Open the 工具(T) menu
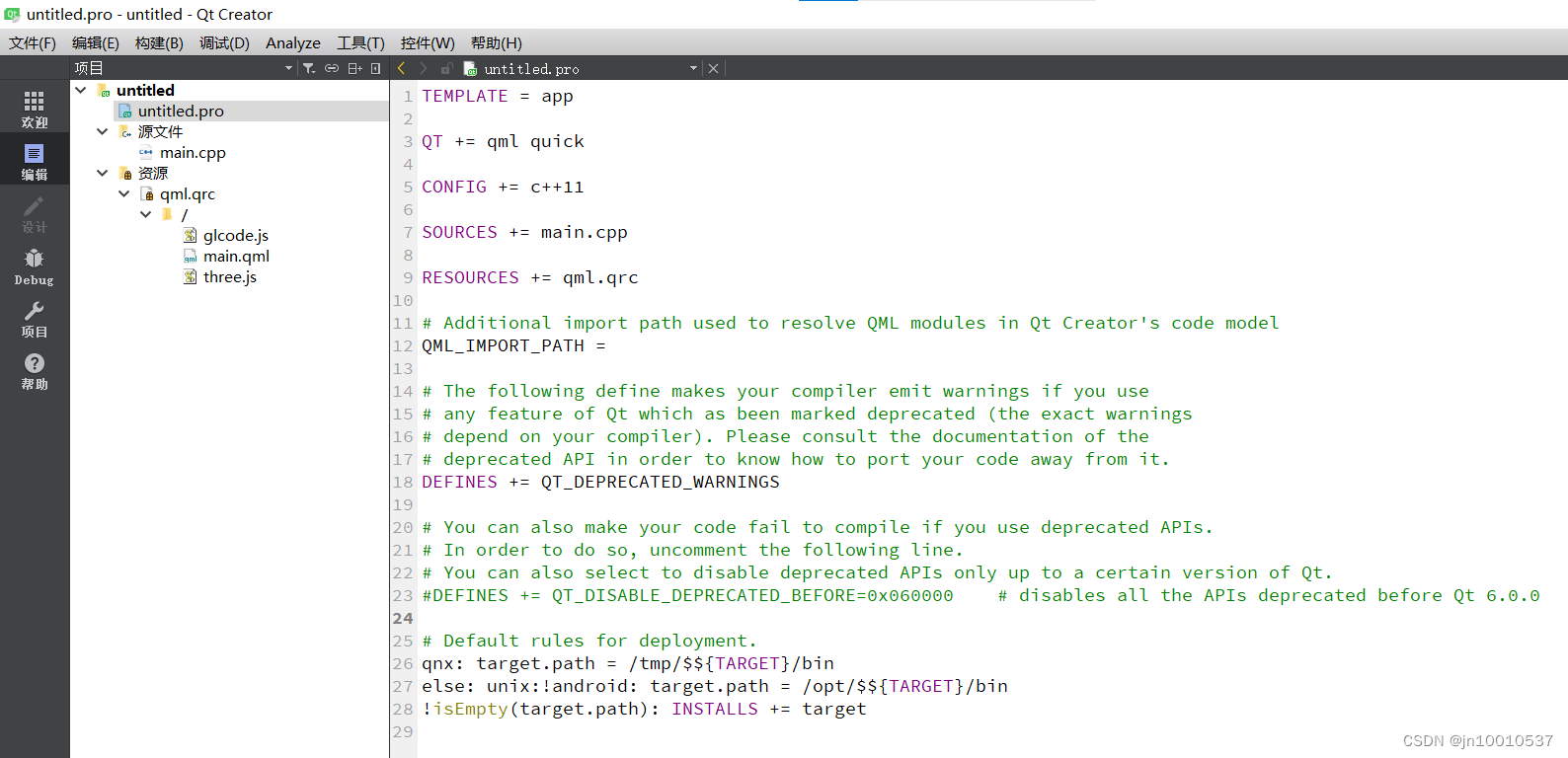Viewport: 1568px width, 758px height. pyautogui.click(x=360, y=42)
